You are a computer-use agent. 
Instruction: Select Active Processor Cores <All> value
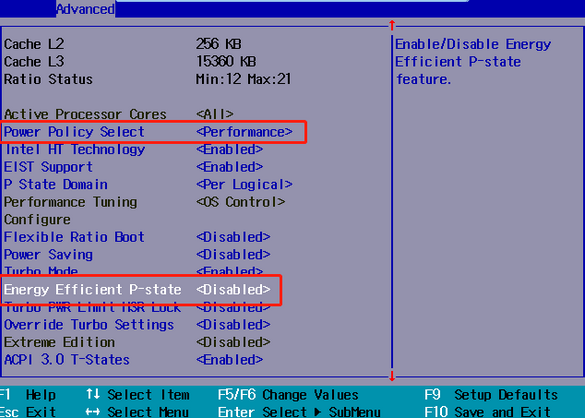(x=215, y=114)
